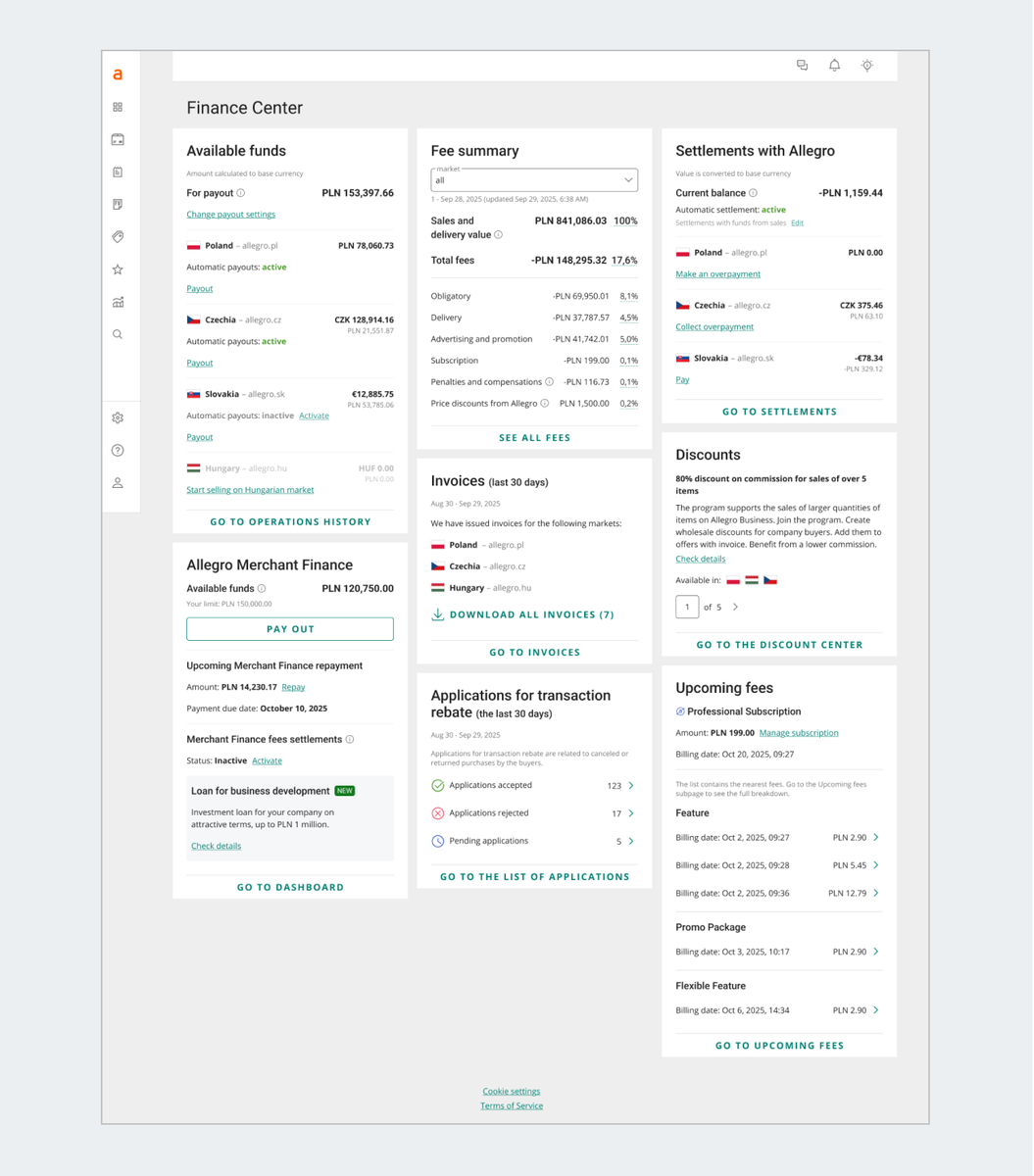Open the user account icon in the sidebar
The width and height of the screenshot is (1034, 1176).
coord(118,482)
